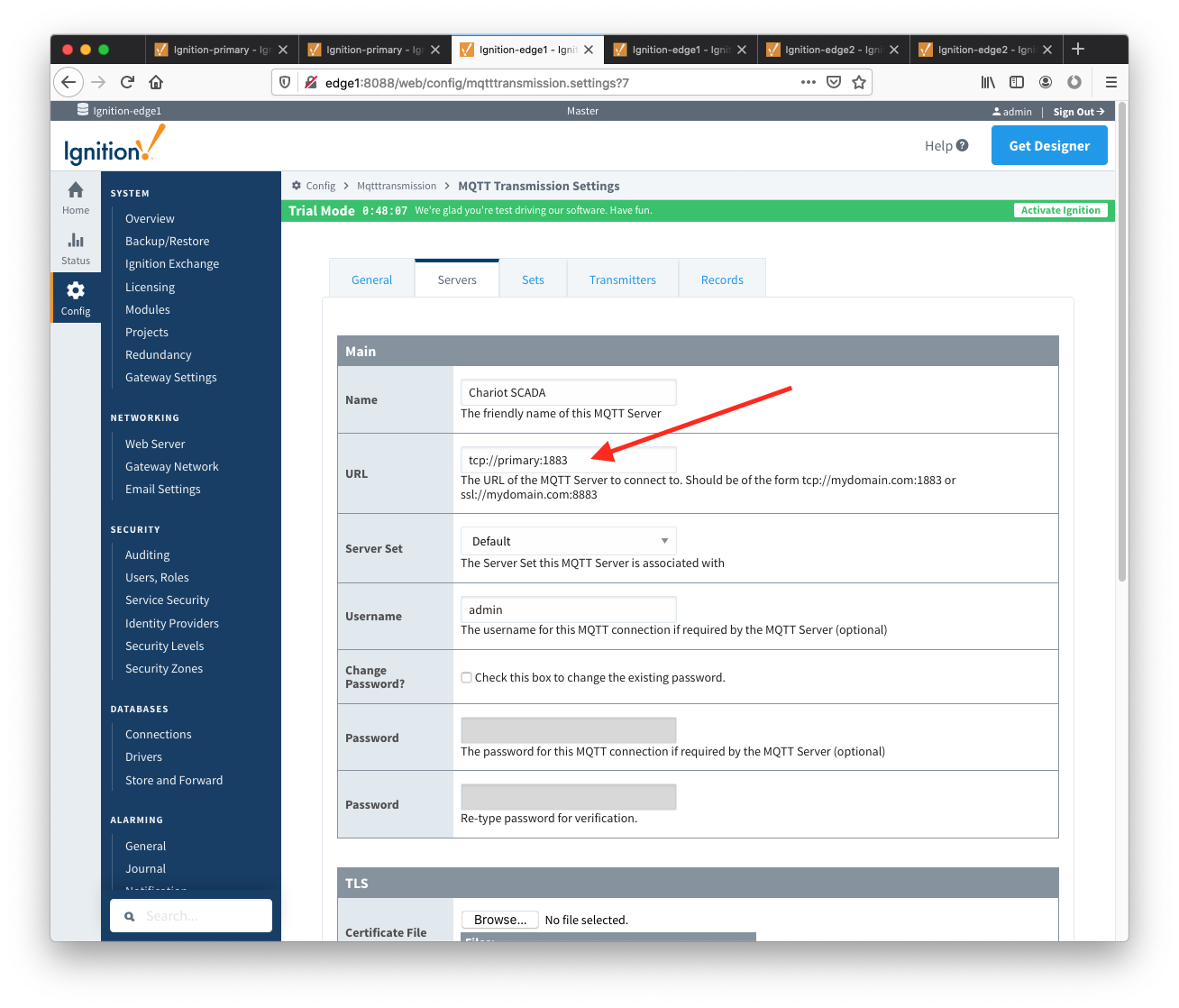Click the admin user icon
The image size is (1179, 1008).
click(996, 112)
